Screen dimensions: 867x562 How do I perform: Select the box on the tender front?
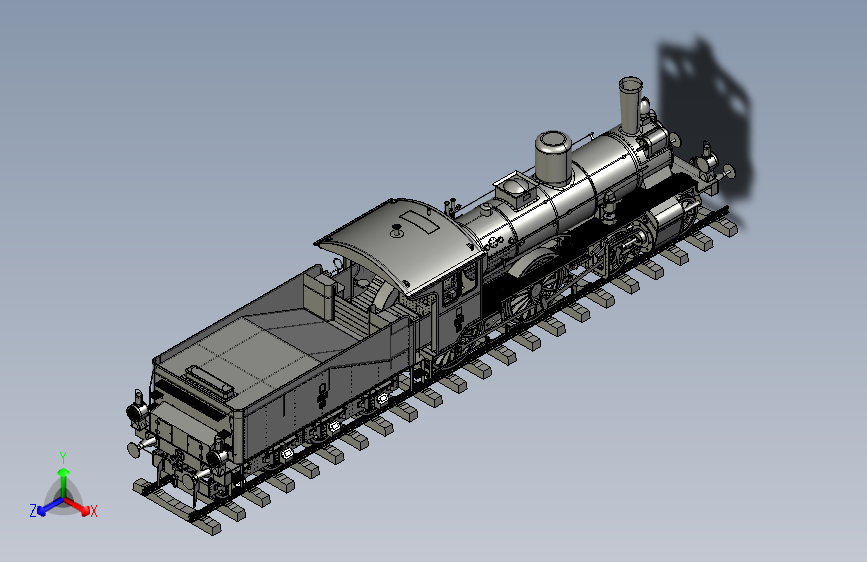319,296
